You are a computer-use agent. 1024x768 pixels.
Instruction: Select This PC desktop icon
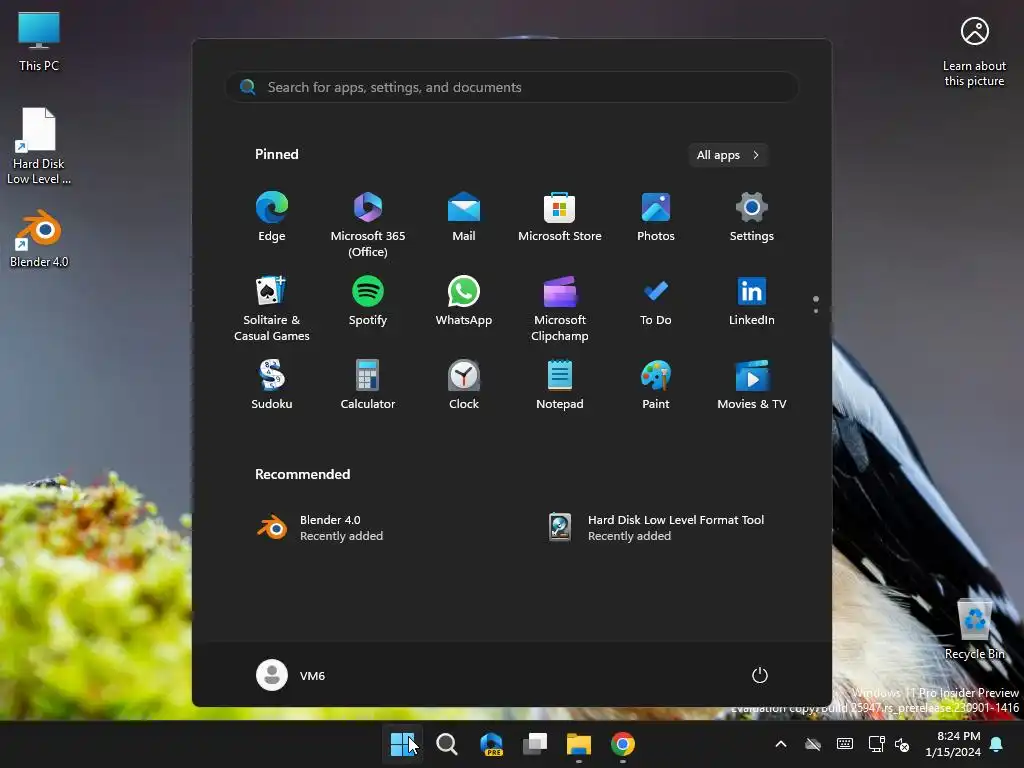[39, 42]
